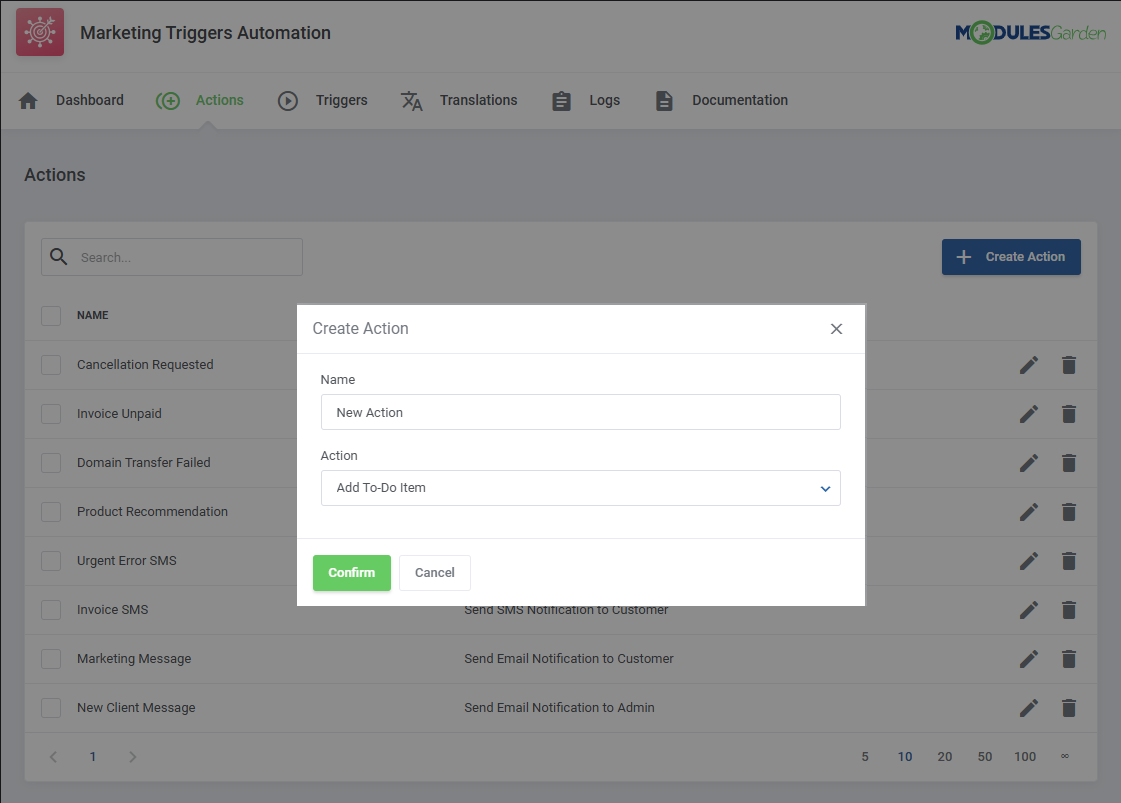Check the Cancellation Requested row checkbox
1121x803 pixels.
(x=51, y=365)
